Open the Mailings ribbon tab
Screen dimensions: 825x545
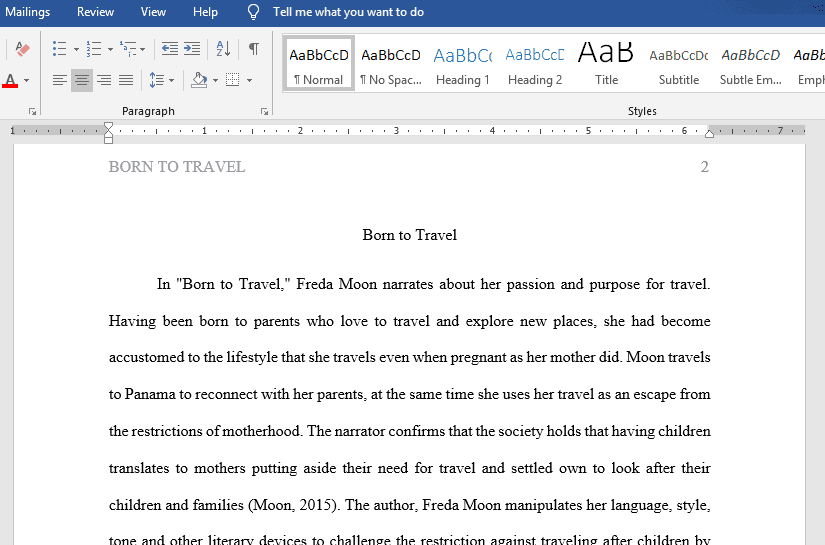pyautogui.click(x=26, y=12)
